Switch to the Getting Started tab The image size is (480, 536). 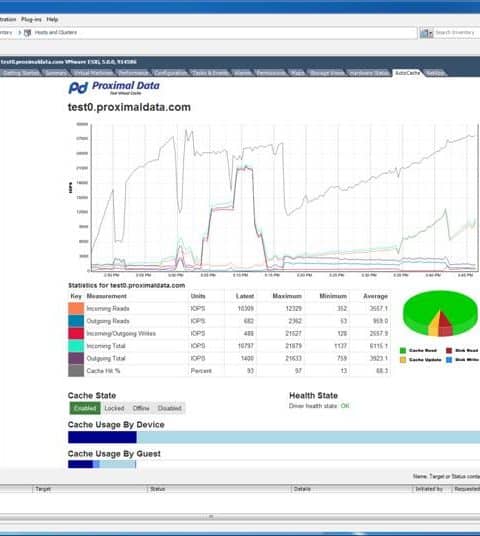(x=21, y=73)
